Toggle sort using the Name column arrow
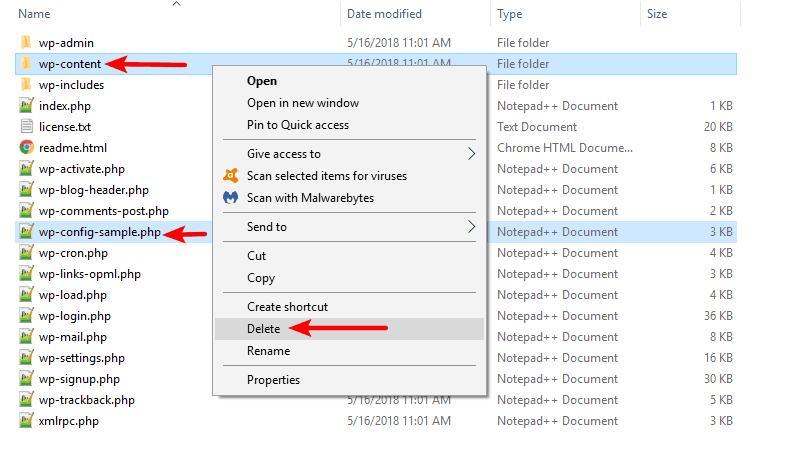809x462 pixels. (176, 4)
